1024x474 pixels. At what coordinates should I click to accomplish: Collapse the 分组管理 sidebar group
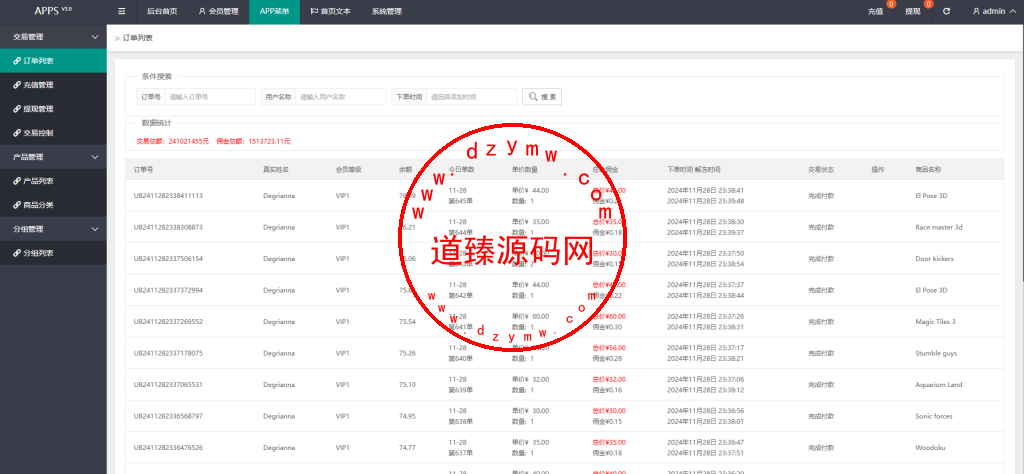pyautogui.click(x=53, y=229)
